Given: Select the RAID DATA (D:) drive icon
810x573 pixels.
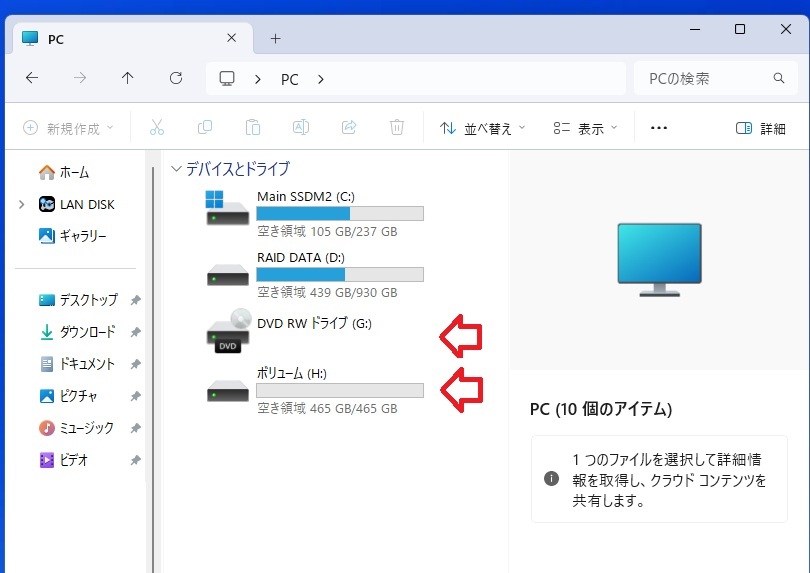Looking at the screenshot, I should (228, 275).
